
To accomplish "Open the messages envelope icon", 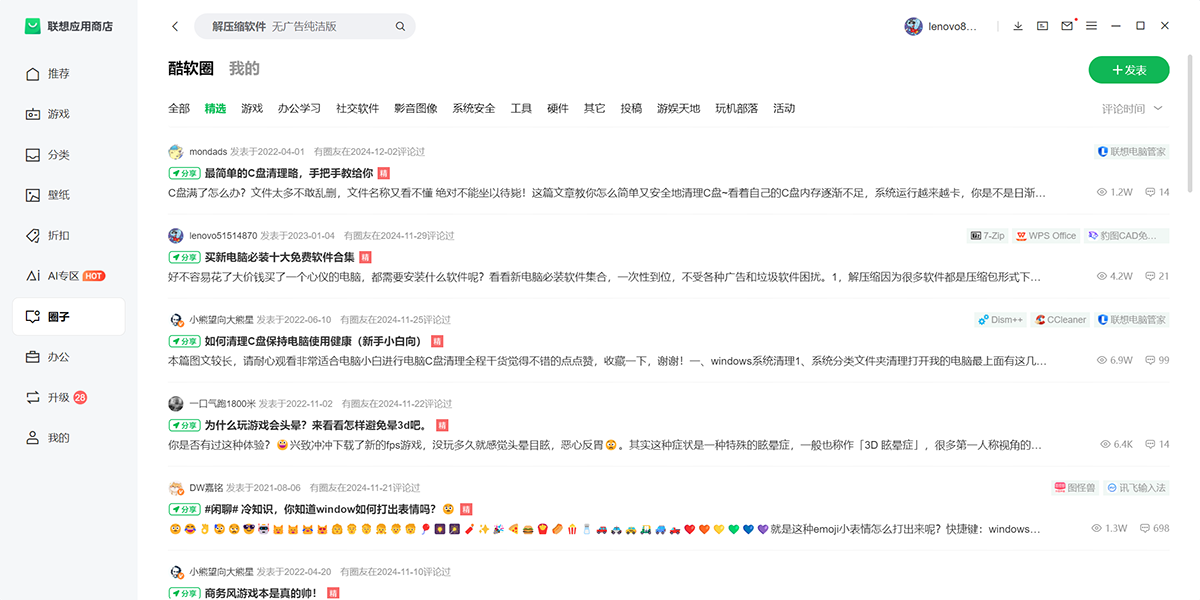I will pos(1067,26).
